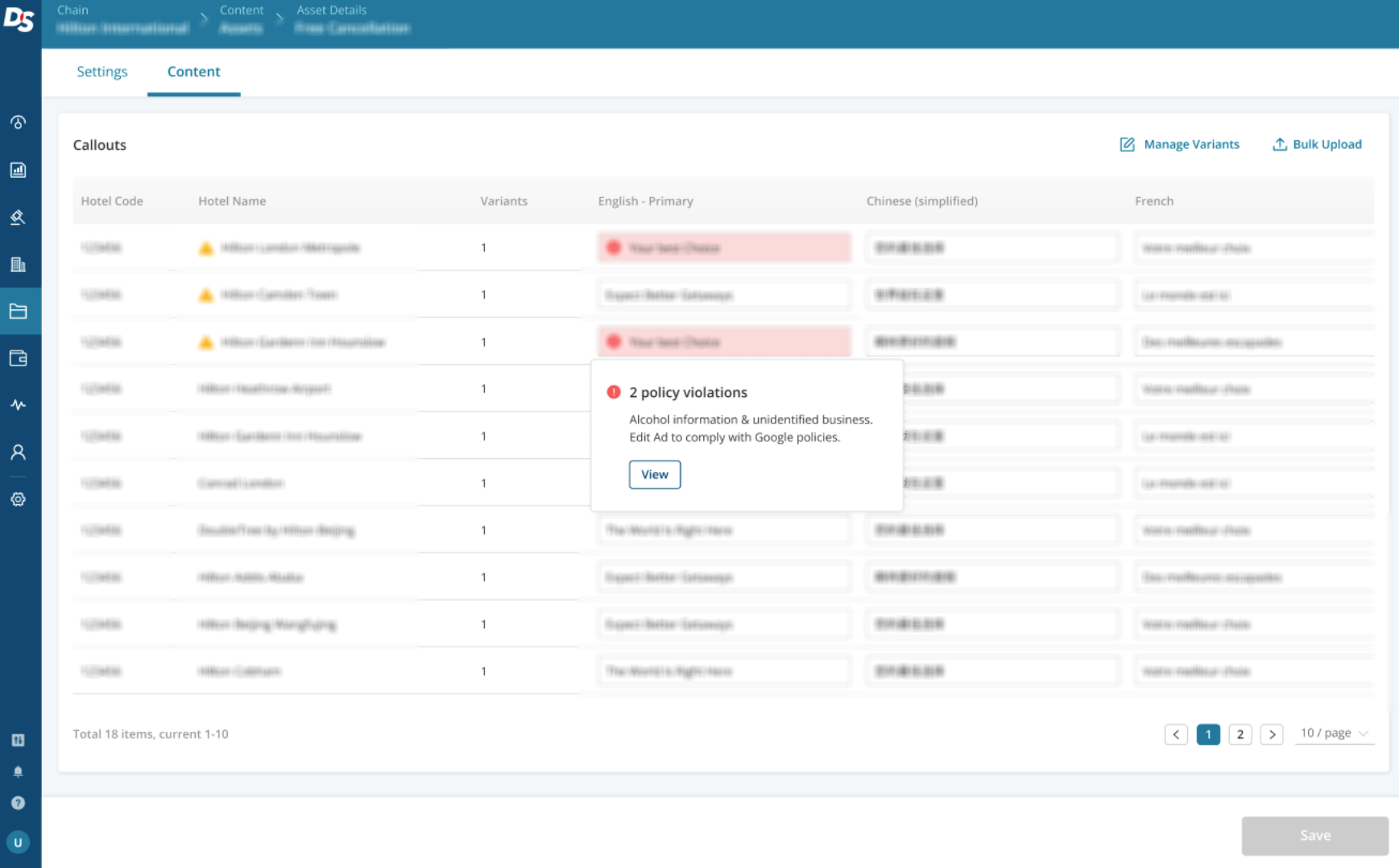Open the activity pulse sidebar icon
Image resolution: width=1399 pixels, height=868 pixels.
[x=18, y=405]
